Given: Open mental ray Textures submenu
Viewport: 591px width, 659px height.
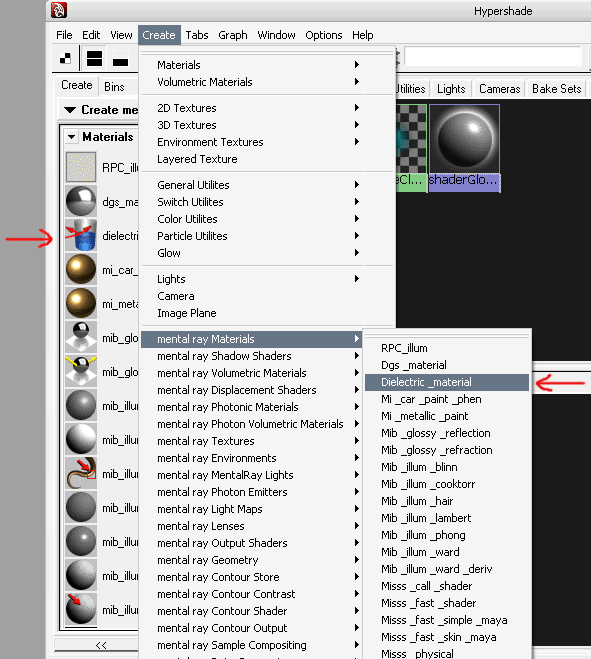Looking at the screenshot, I should (251, 441).
